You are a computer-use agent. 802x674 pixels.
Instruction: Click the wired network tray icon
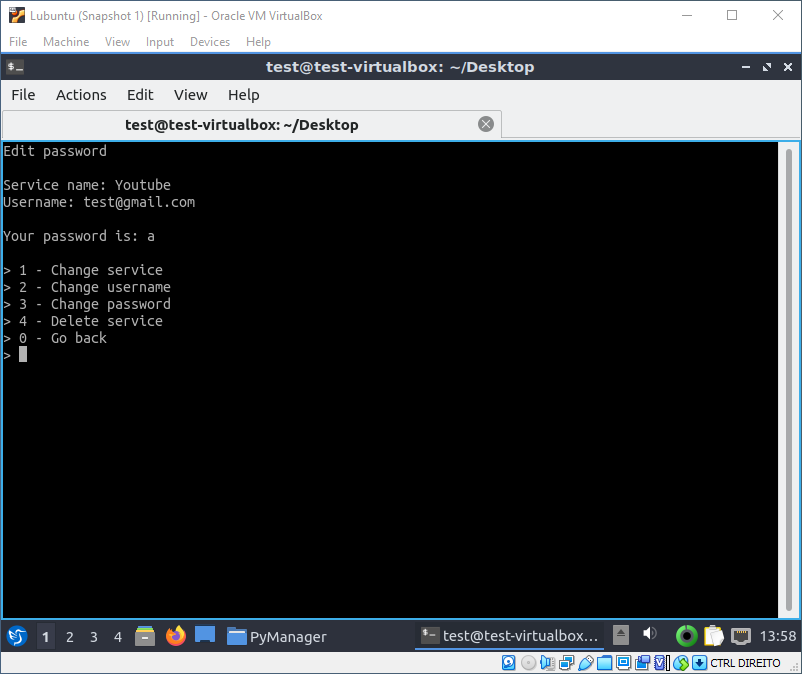pos(741,636)
